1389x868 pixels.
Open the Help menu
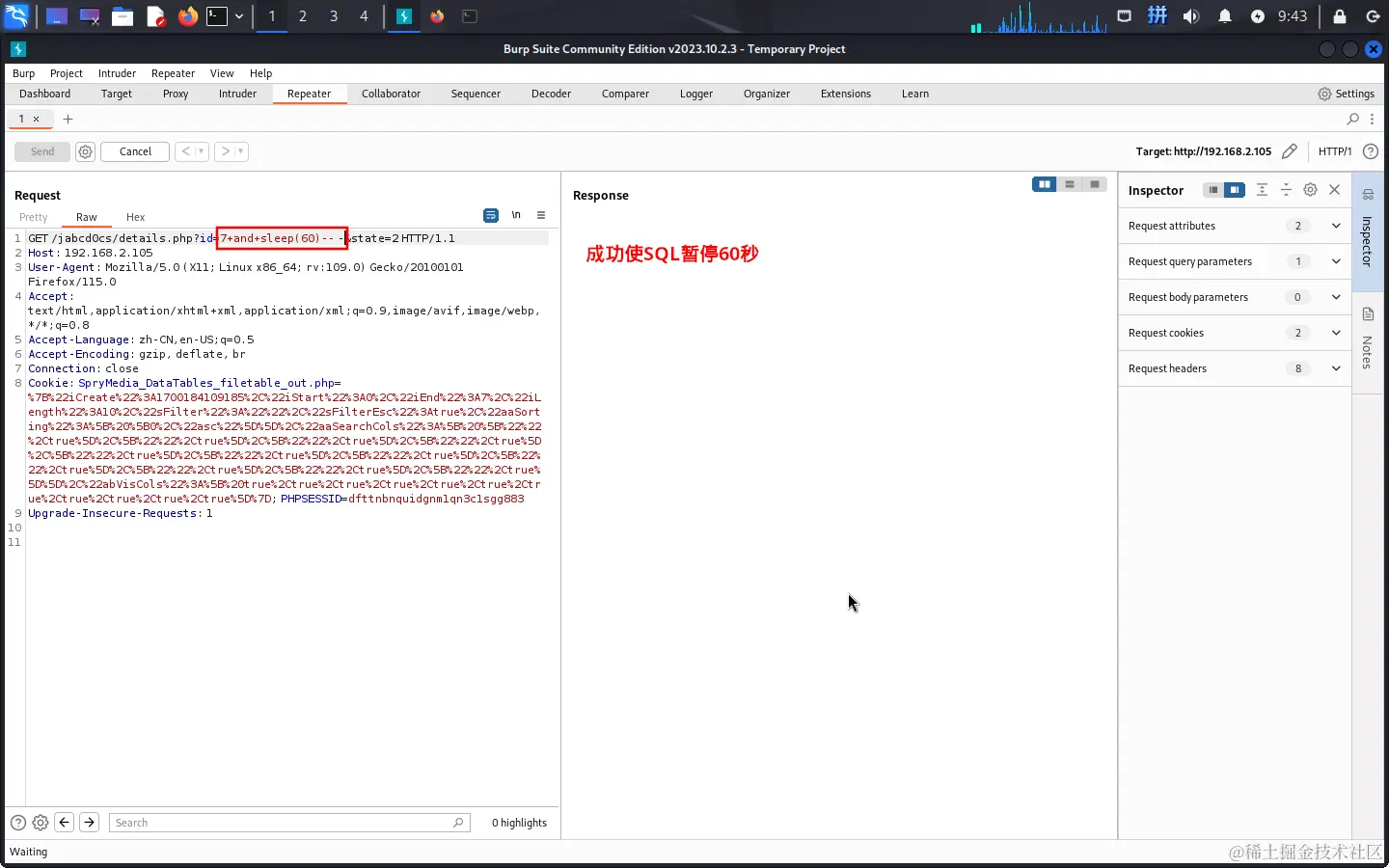[x=260, y=73]
